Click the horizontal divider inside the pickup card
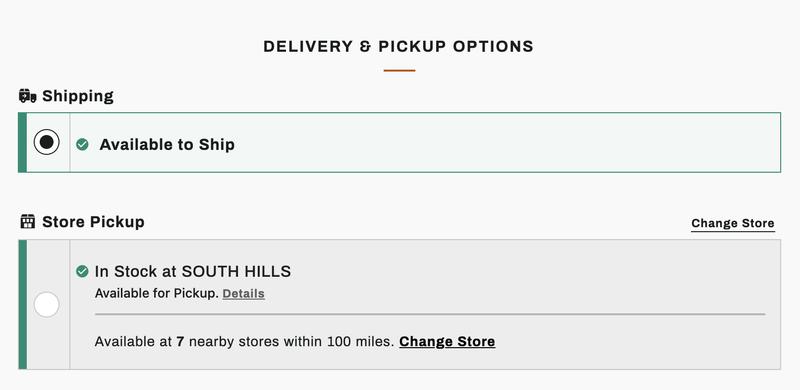 tap(430, 314)
